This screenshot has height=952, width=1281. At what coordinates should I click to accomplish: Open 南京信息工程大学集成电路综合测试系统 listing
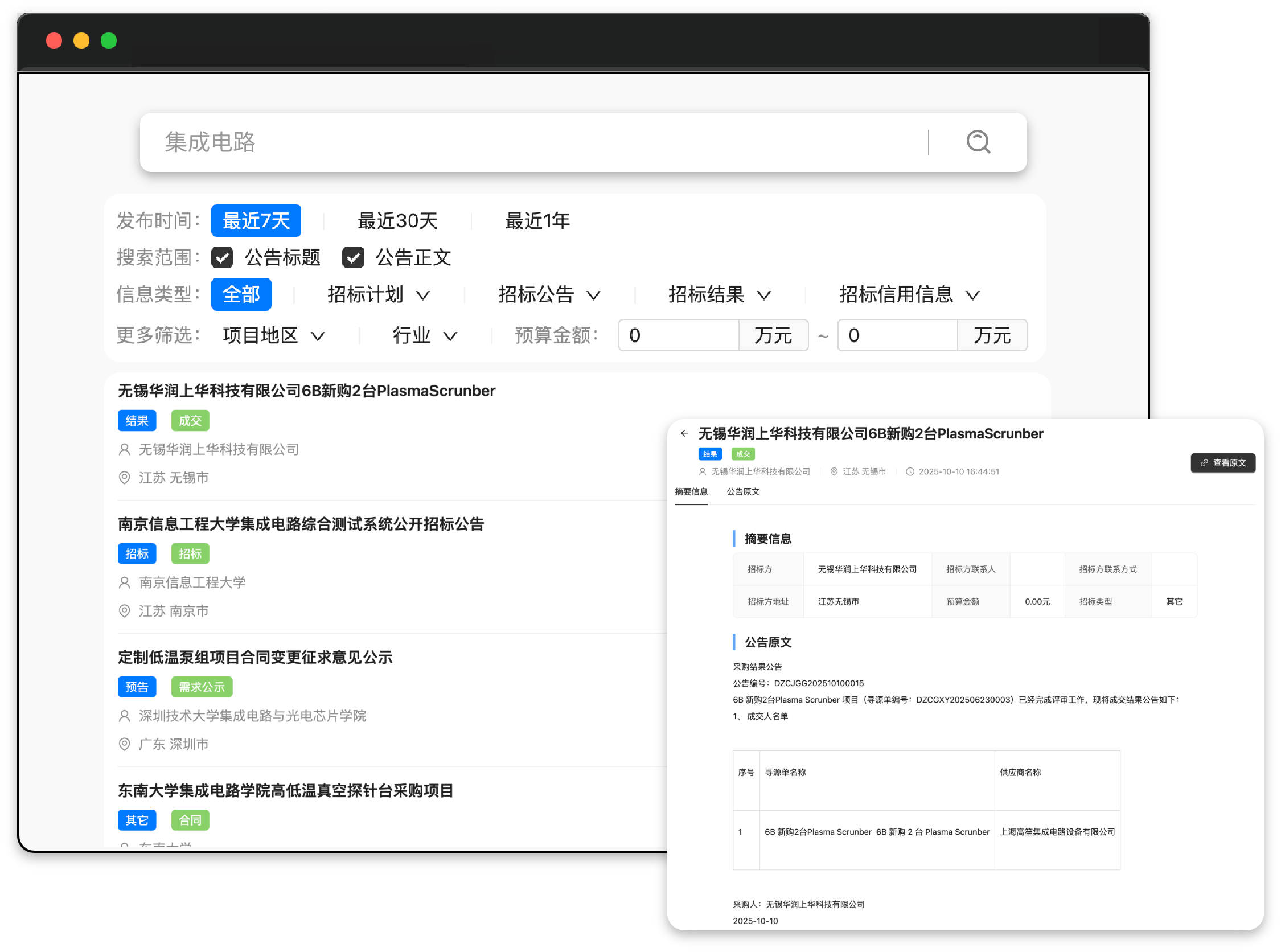click(301, 524)
